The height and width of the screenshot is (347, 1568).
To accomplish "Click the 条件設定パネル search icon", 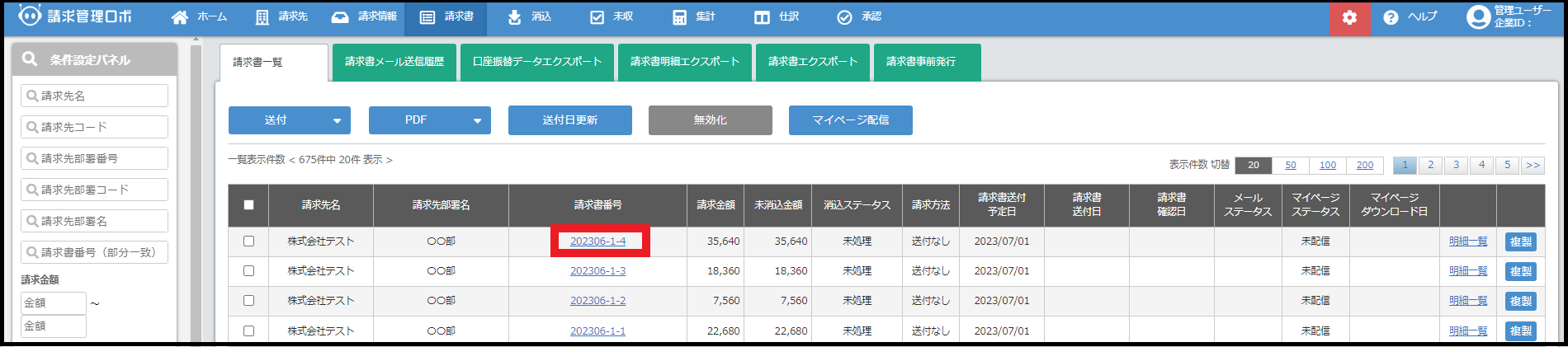I will (30, 59).
